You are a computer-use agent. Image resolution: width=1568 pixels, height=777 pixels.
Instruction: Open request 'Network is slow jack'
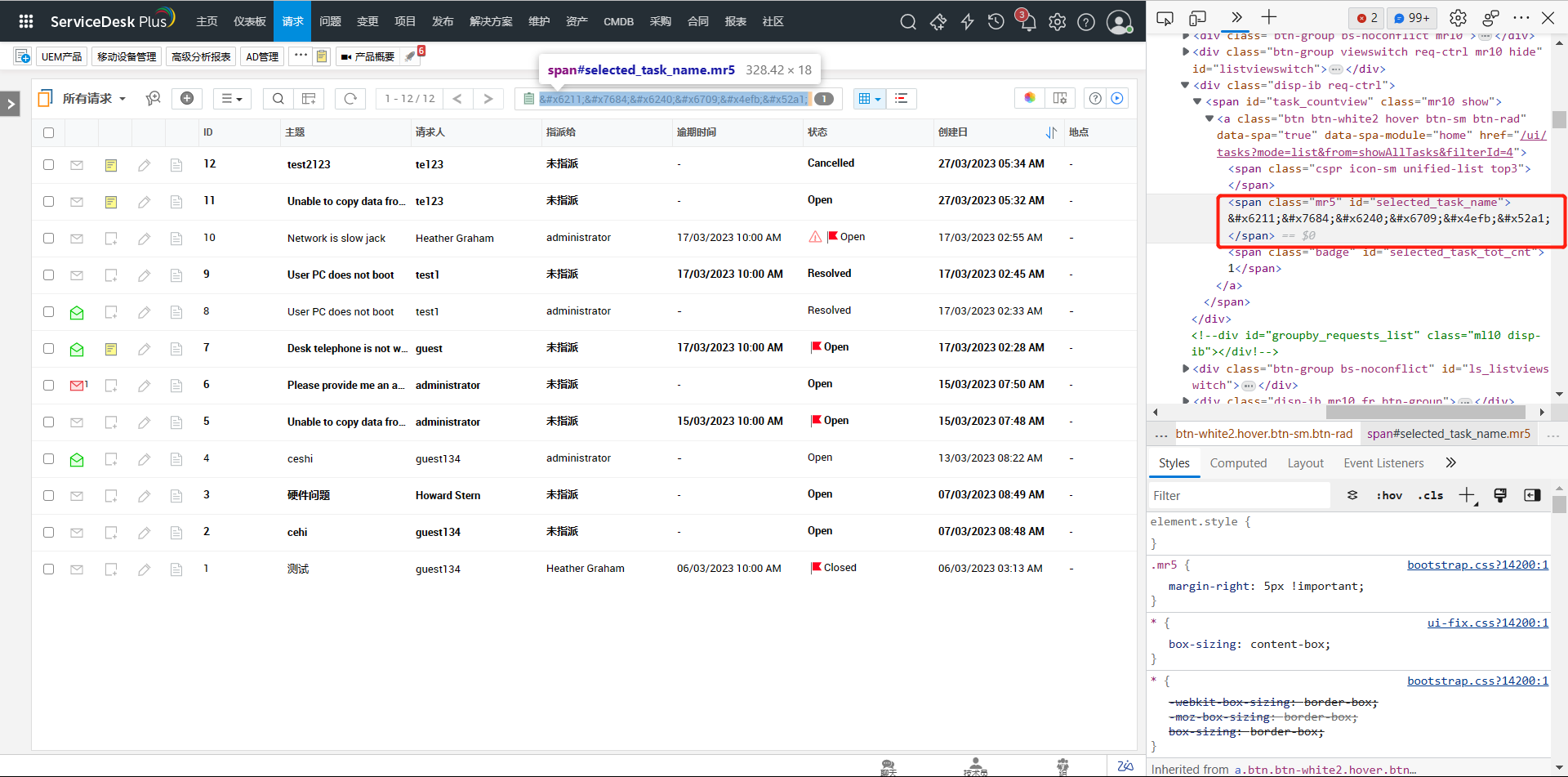[x=336, y=239]
